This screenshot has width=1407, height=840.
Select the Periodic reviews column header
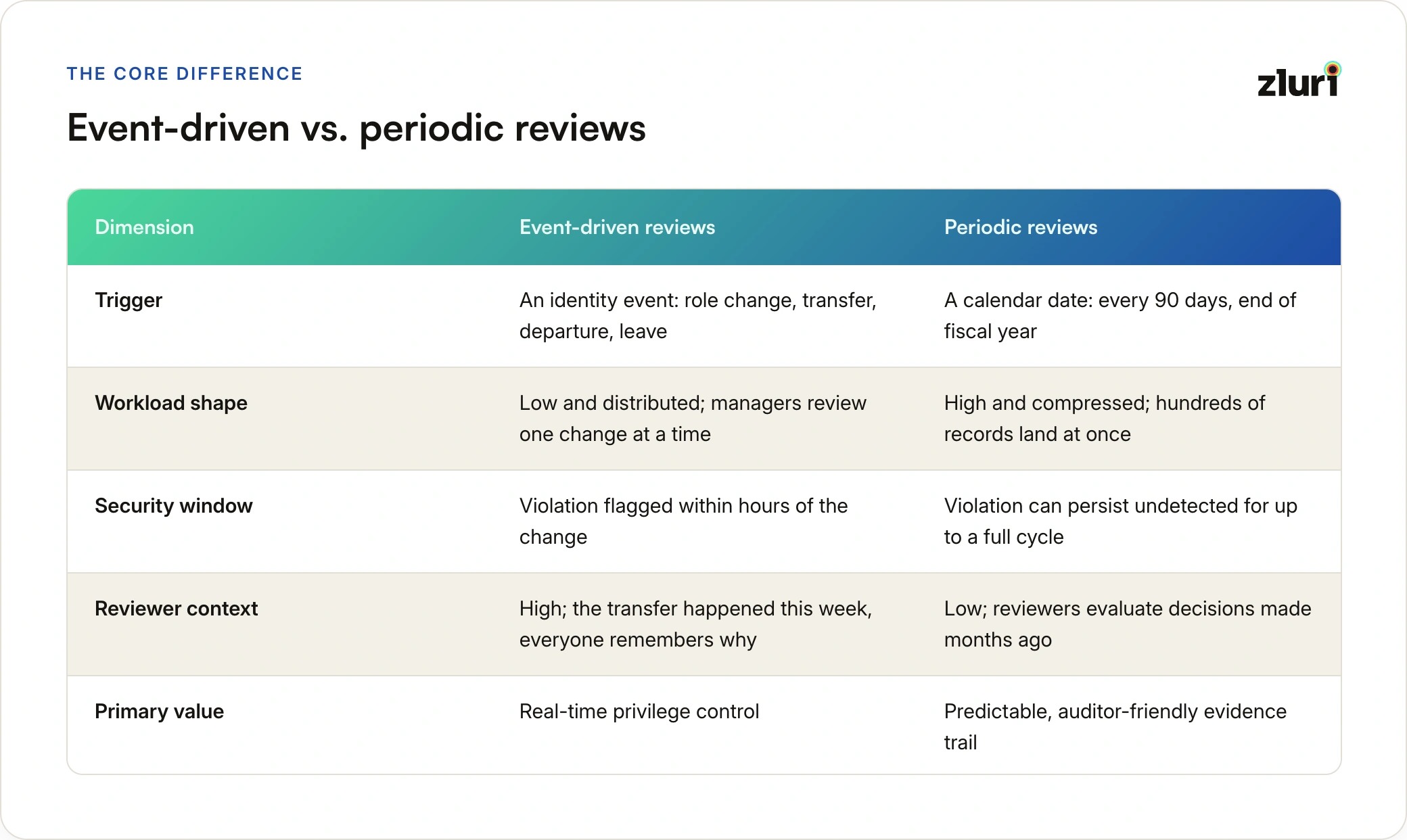point(1021,227)
